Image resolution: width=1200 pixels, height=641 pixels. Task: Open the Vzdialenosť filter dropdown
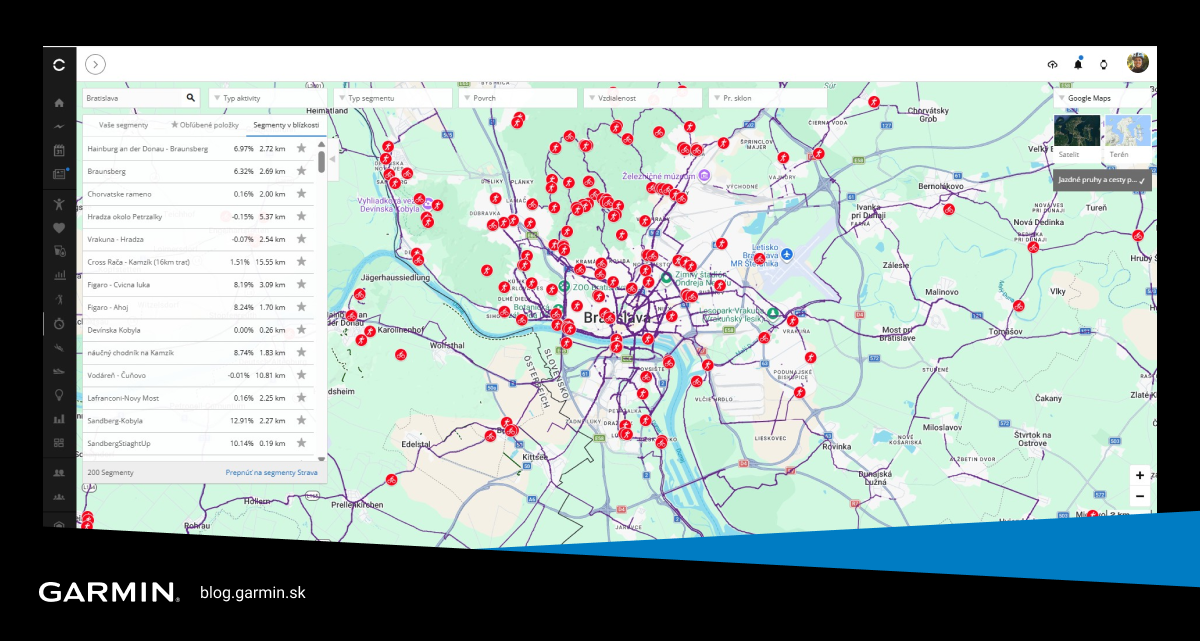[x=643, y=98]
